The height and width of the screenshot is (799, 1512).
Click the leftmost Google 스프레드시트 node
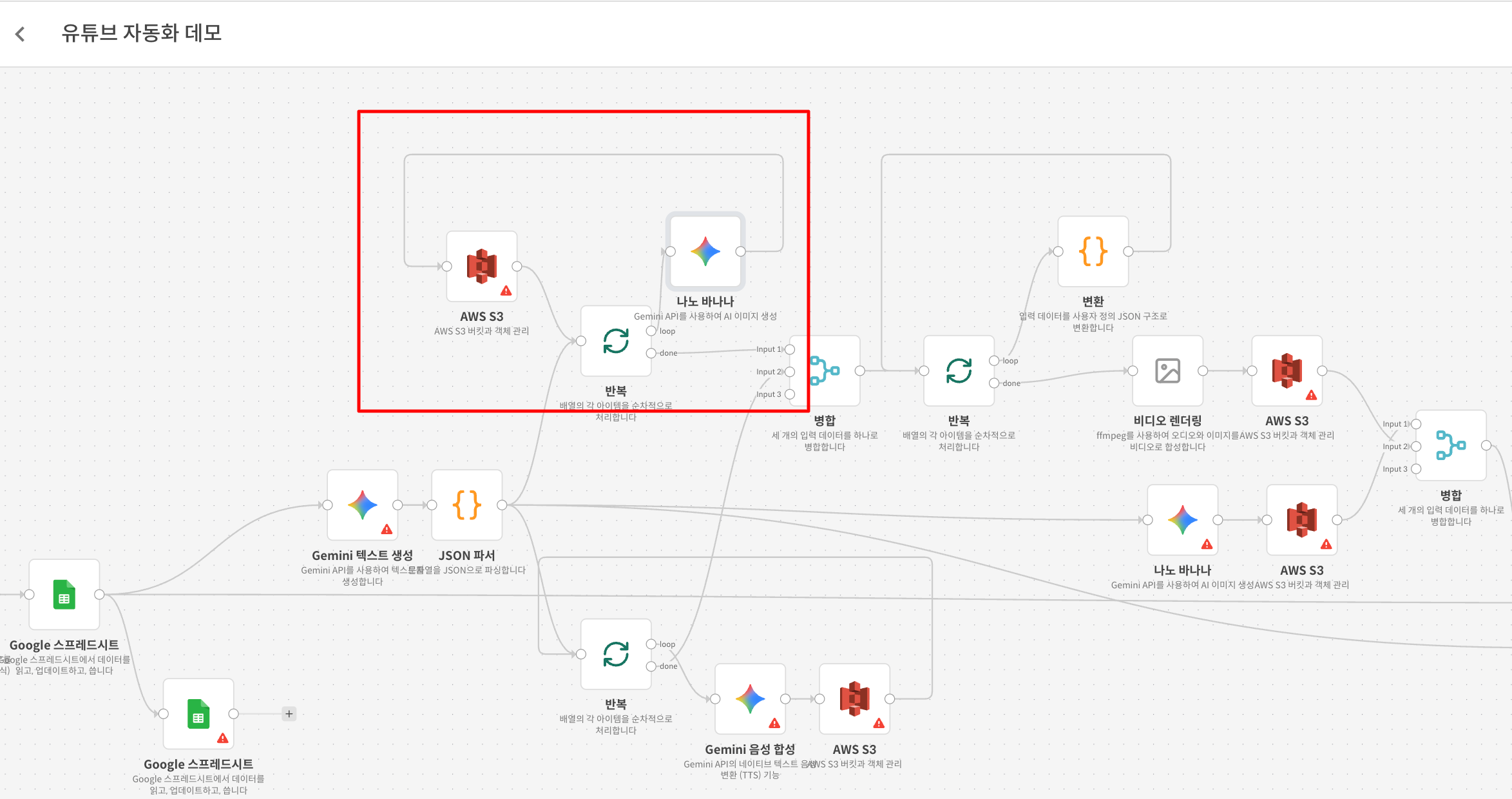[x=64, y=595]
